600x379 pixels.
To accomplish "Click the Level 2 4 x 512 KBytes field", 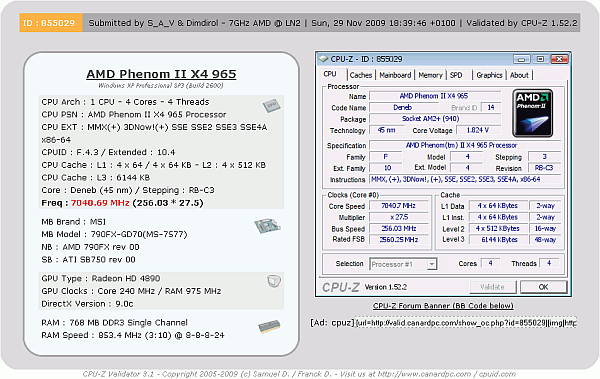I will (x=499, y=229).
